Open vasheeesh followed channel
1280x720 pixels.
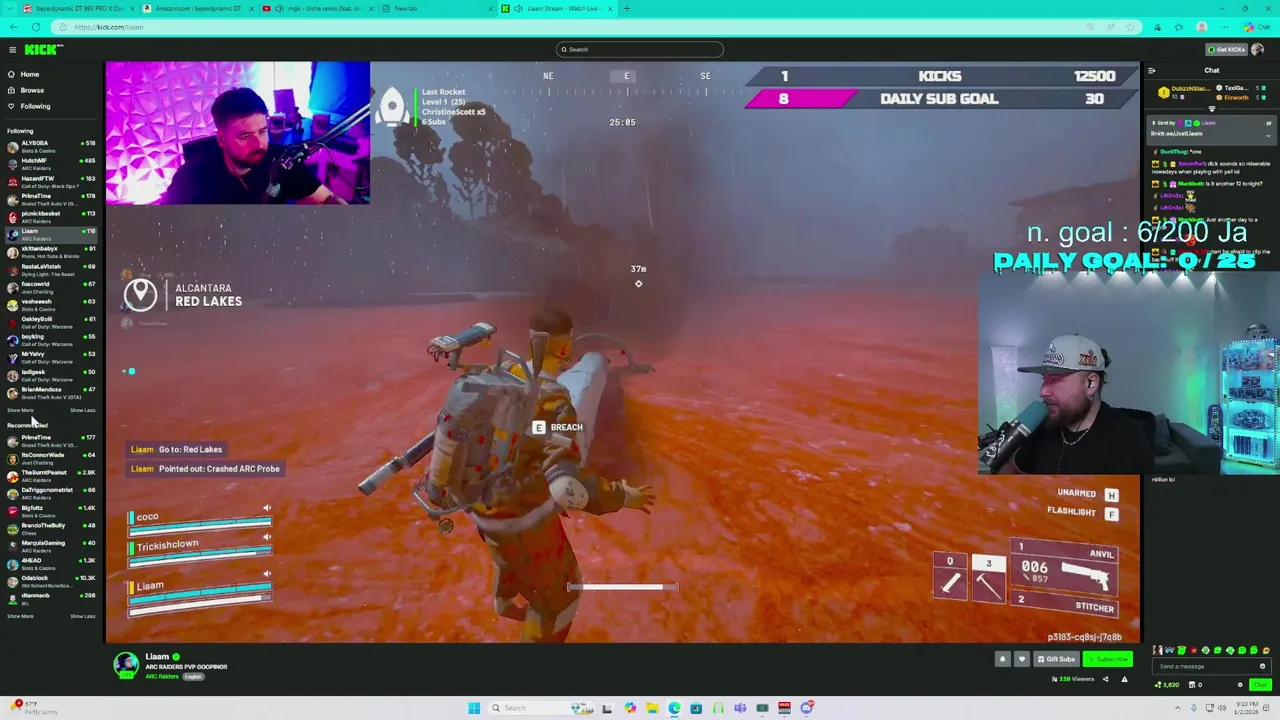50,304
